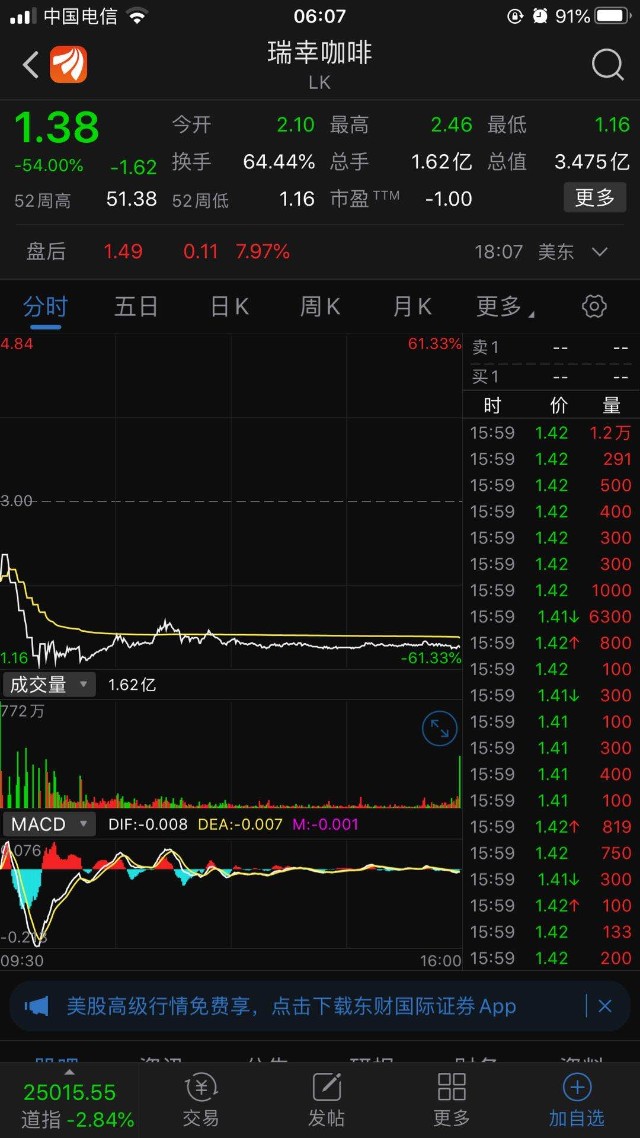This screenshot has height=1138, width=640.
Task: Expand chart to fullscreen icon
Action: click(x=440, y=728)
